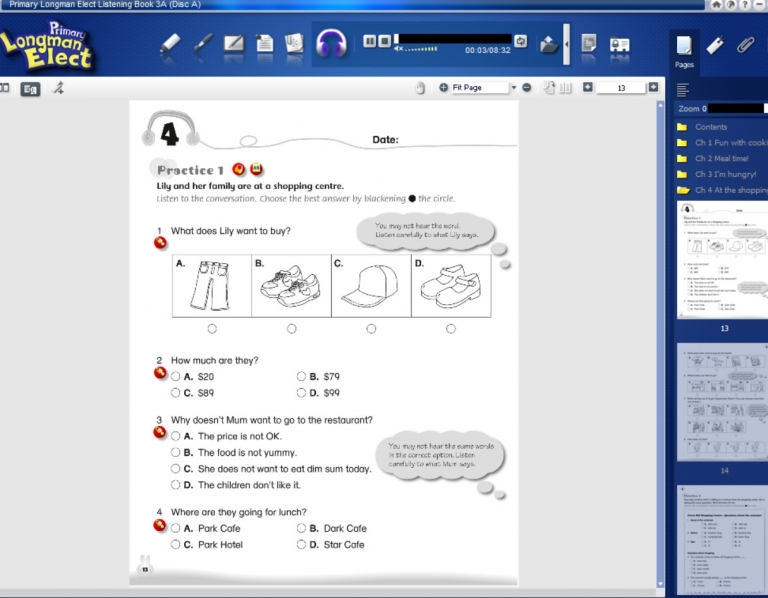The width and height of the screenshot is (768, 598).
Task: Select the highlighter tool in the toolbar
Action: tap(169, 43)
